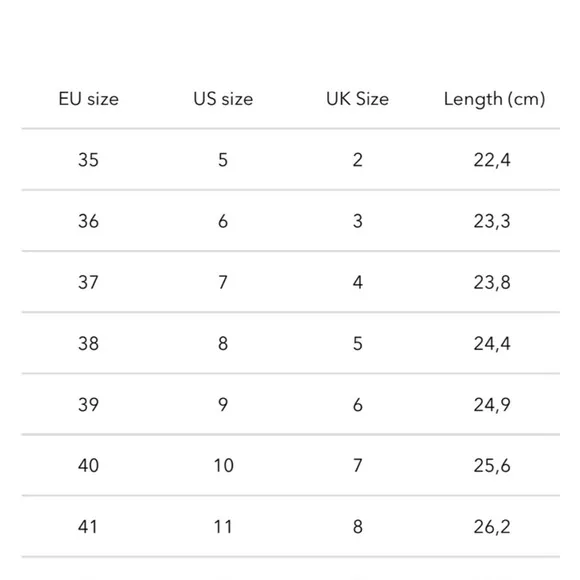
Task: Select EU size 41 cell
Action: [88, 526]
